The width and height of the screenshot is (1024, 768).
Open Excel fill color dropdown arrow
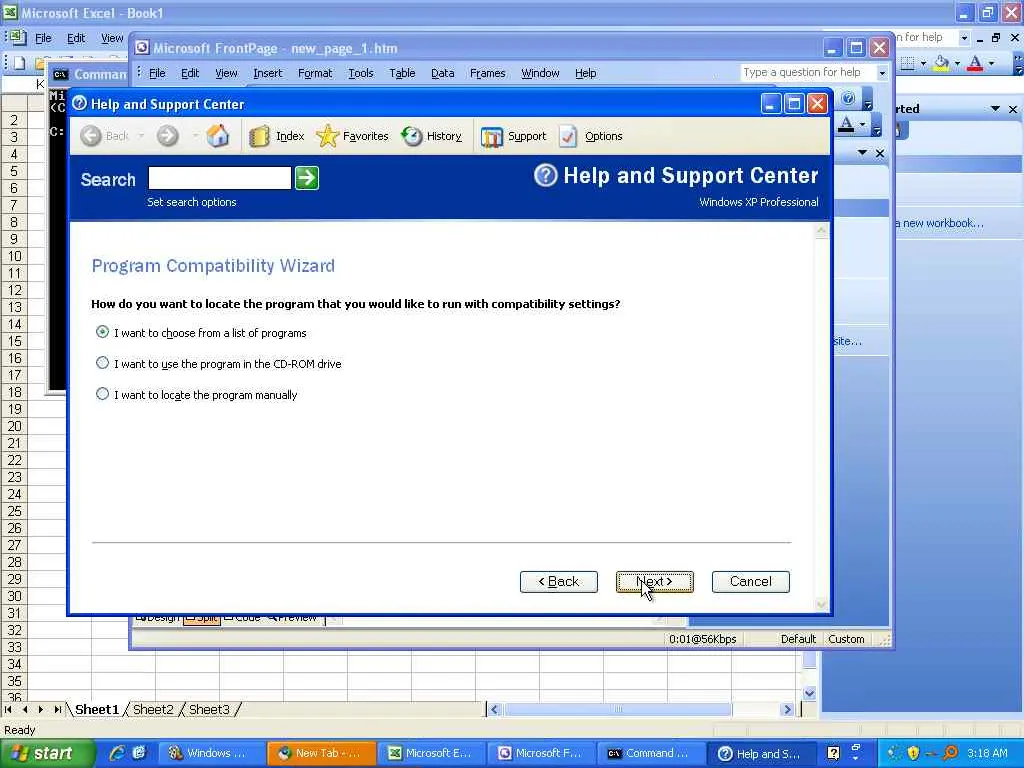tap(957, 63)
